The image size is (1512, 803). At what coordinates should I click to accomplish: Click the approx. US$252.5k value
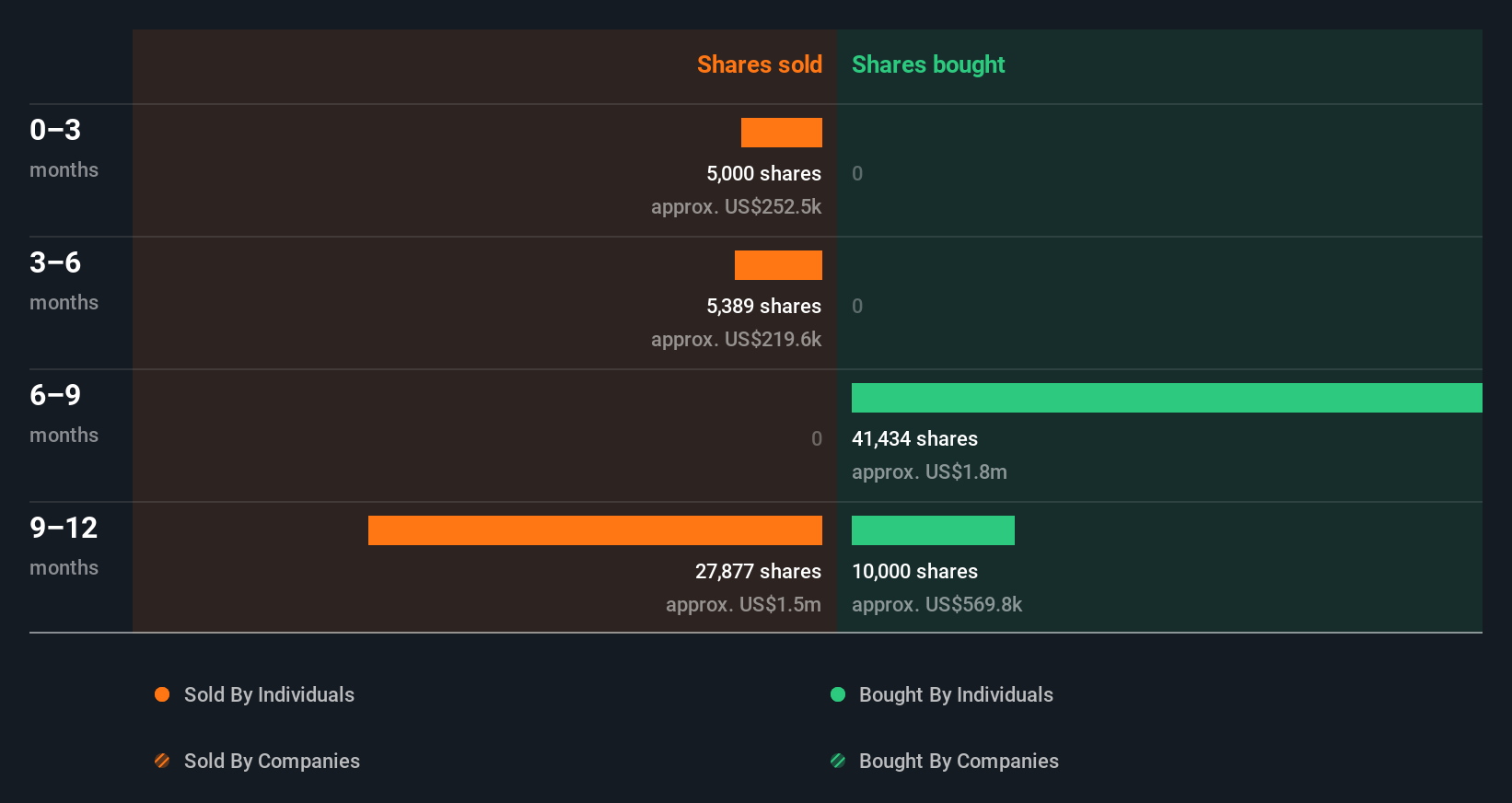coord(736,206)
